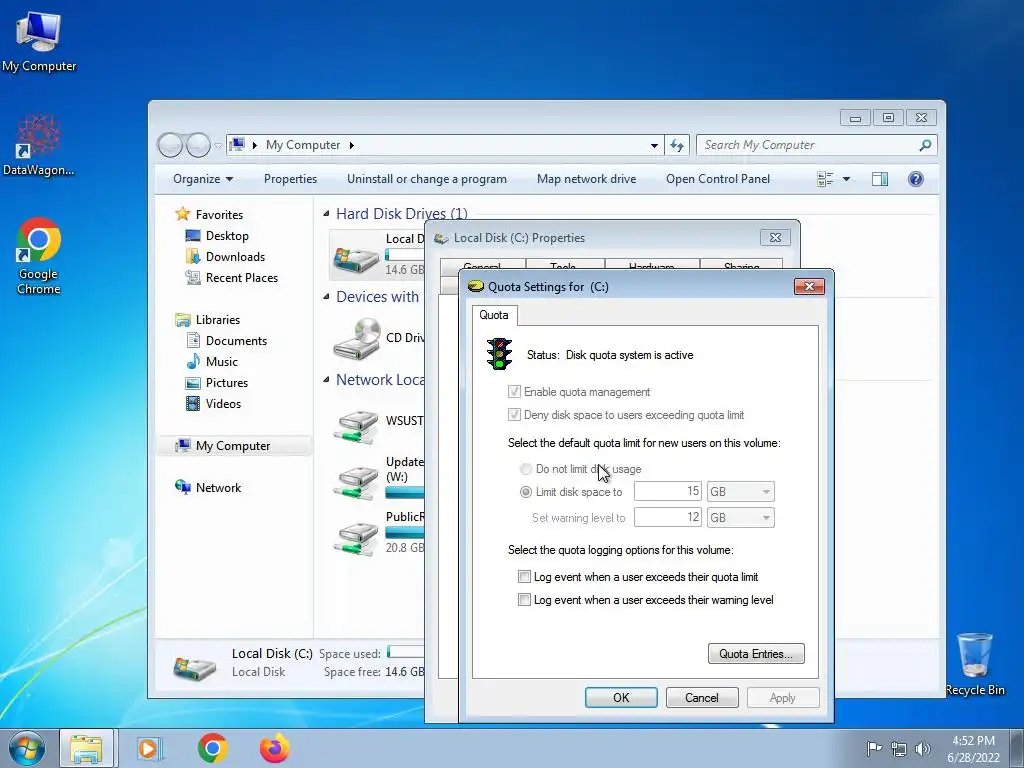Click the Apply button in Quota Settings

(782, 697)
